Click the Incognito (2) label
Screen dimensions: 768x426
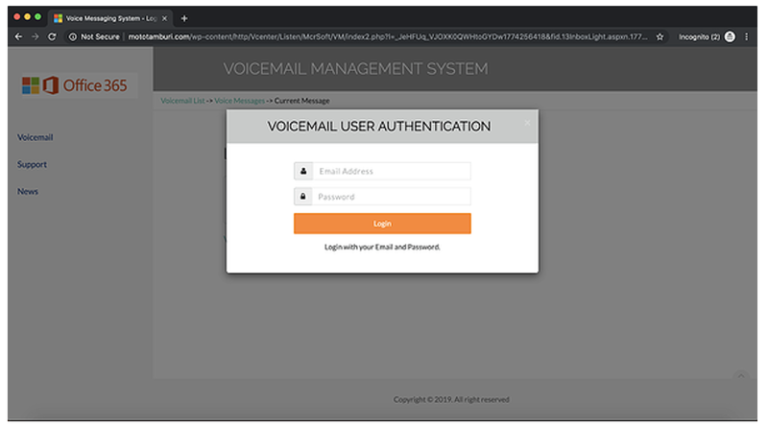click(699, 37)
